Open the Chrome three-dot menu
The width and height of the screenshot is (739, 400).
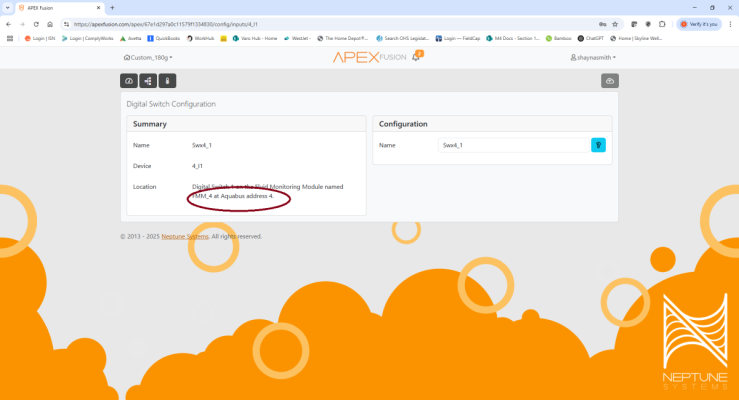click(731, 24)
